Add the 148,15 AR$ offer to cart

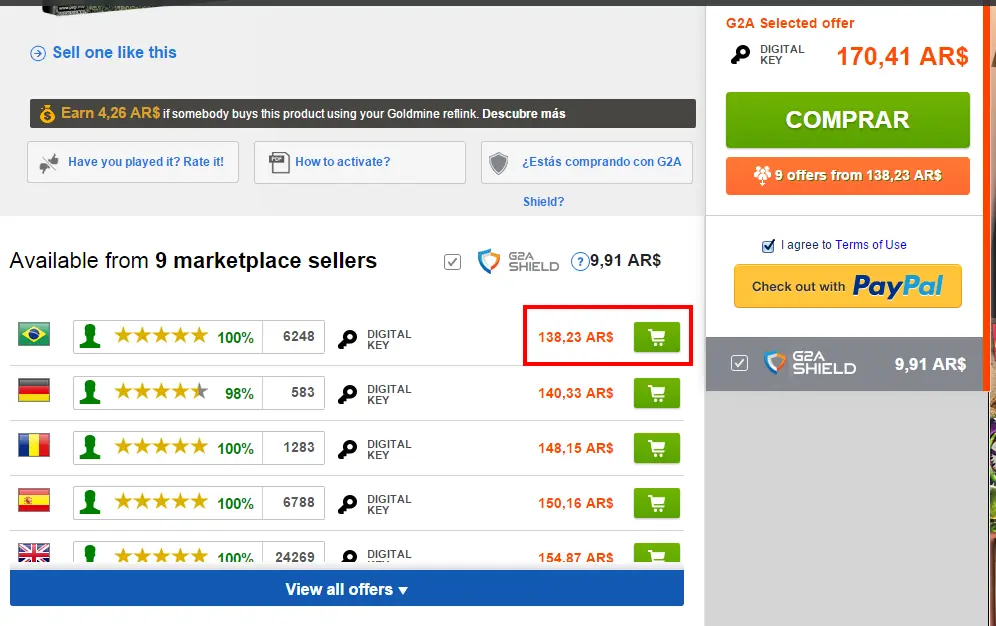coord(657,448)
